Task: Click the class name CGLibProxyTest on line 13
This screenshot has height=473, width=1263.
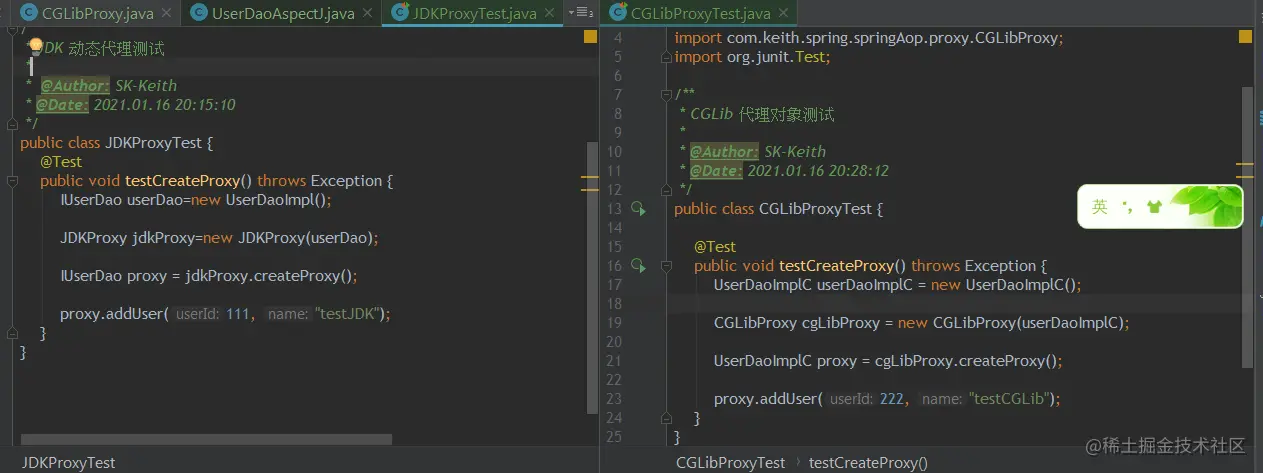Action: point(816,209)
